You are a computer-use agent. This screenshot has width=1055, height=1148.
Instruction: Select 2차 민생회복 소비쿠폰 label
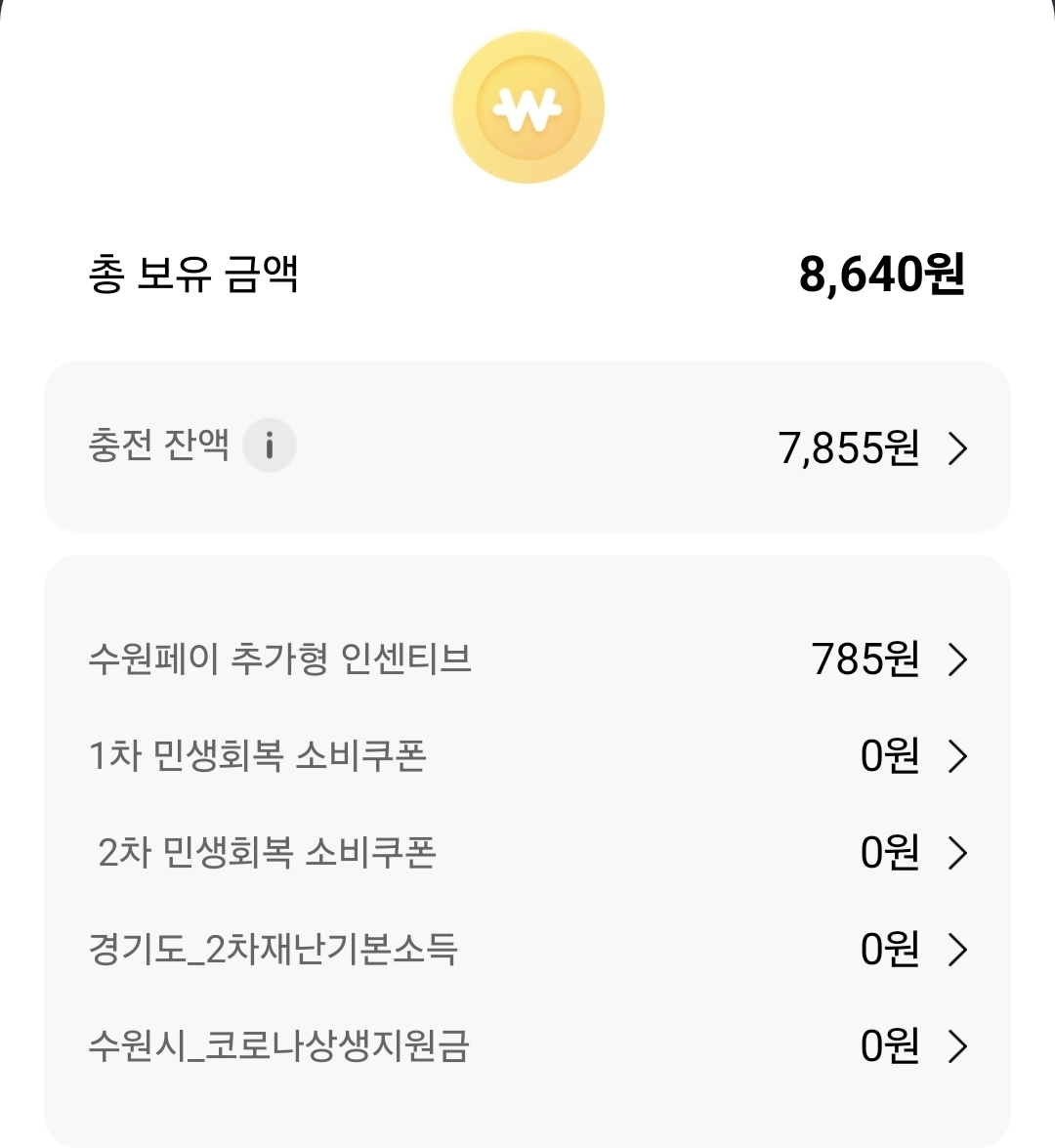coord(267,852)
